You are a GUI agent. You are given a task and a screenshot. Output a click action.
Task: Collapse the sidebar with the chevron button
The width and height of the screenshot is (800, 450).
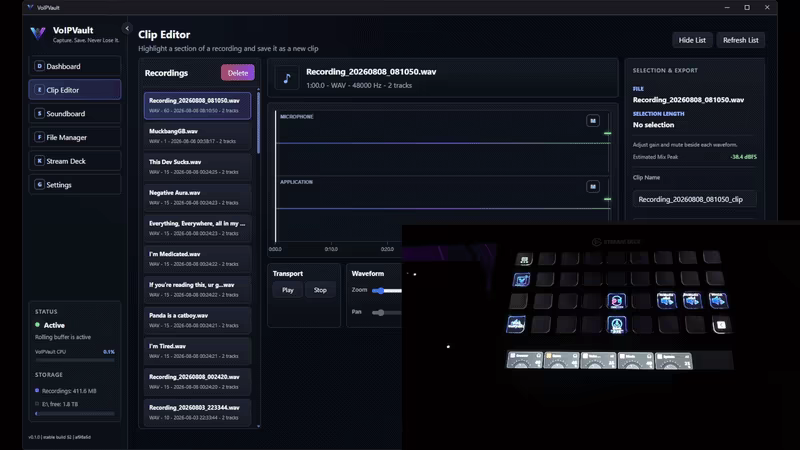[x=127, y=29]
